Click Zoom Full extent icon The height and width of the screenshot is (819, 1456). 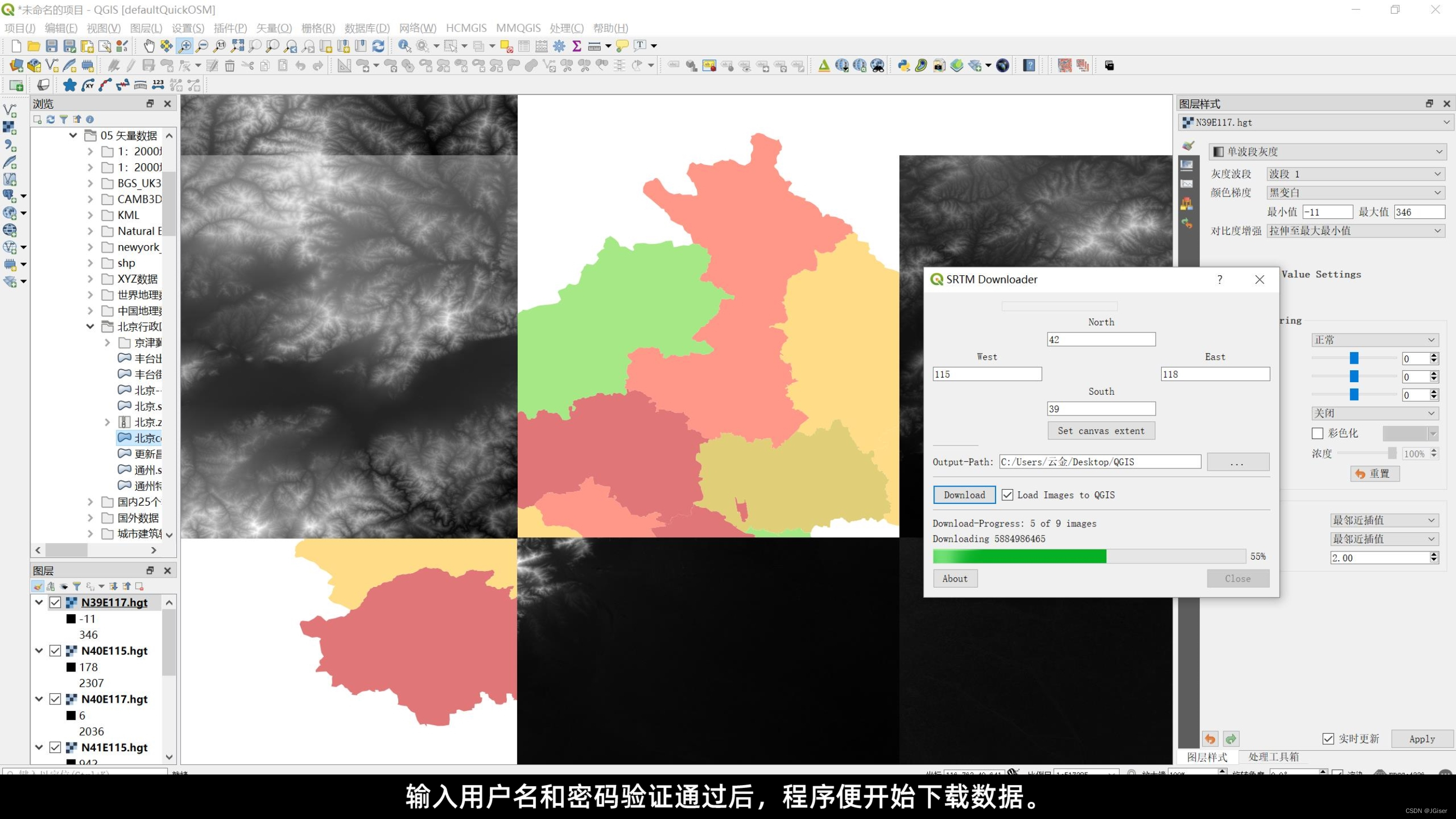coord(238,46)
